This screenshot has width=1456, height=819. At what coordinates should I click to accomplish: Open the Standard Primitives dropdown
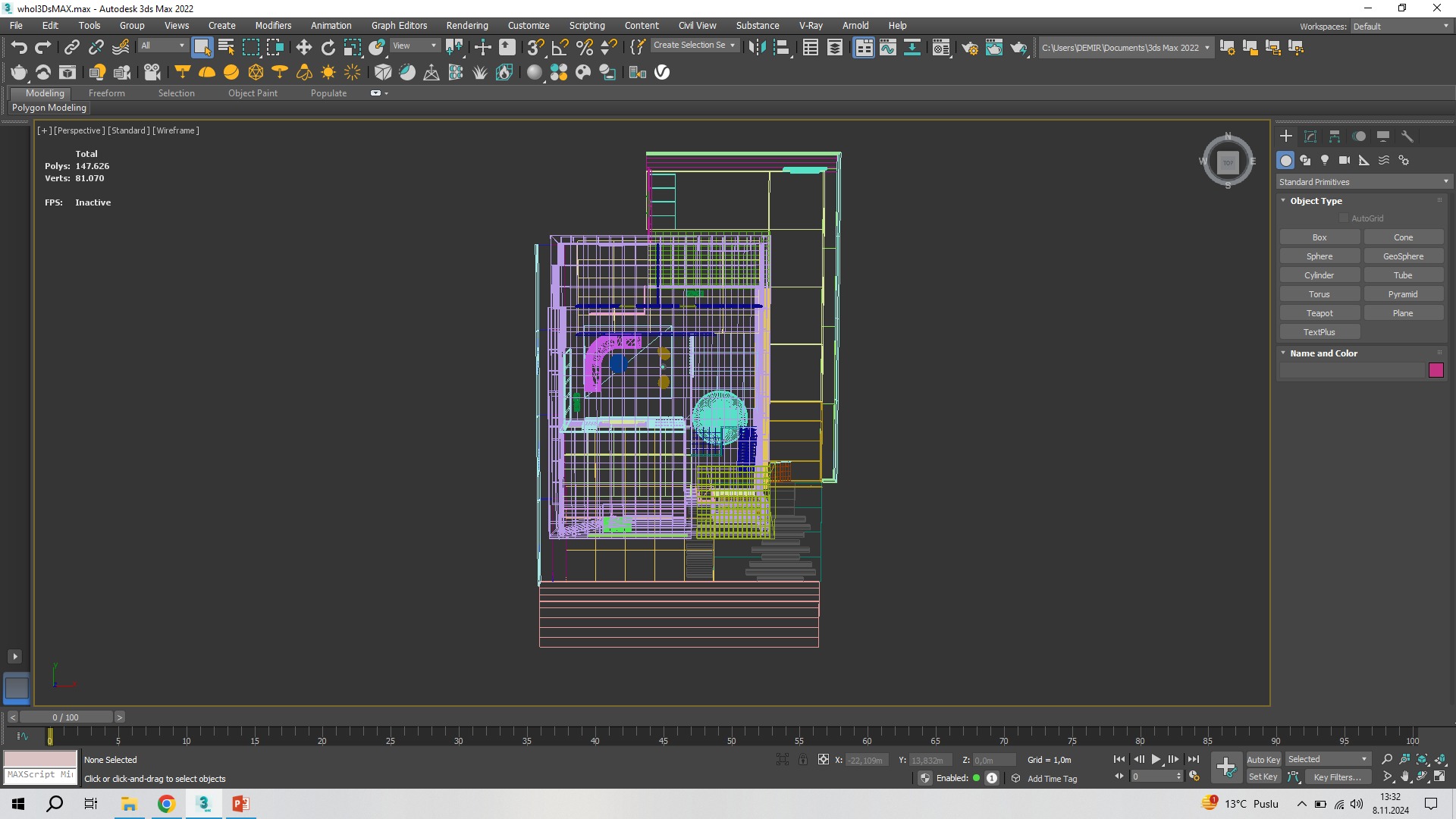coord(1363,182)
